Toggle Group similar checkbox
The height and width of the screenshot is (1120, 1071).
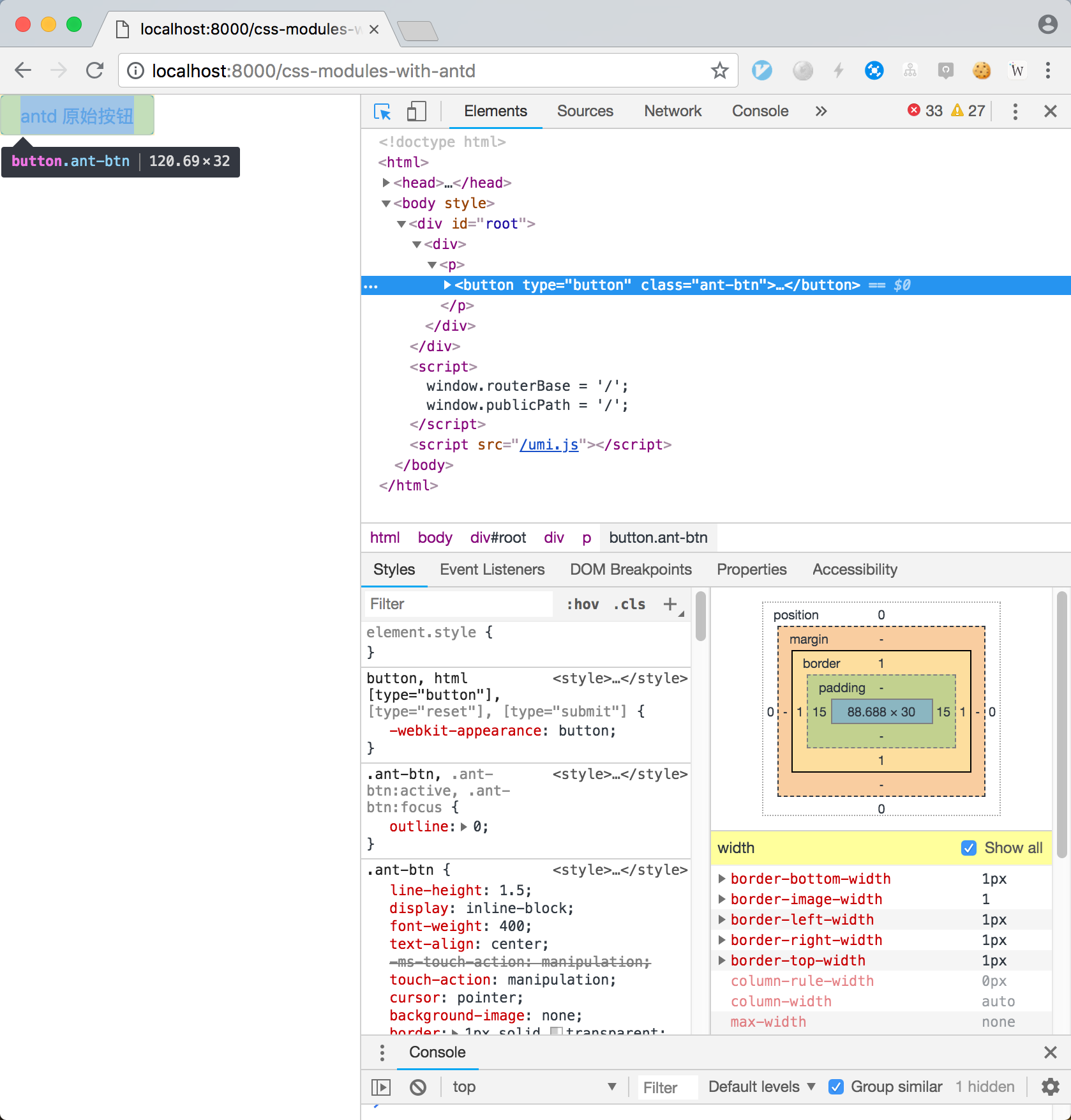pos(836,1087)
